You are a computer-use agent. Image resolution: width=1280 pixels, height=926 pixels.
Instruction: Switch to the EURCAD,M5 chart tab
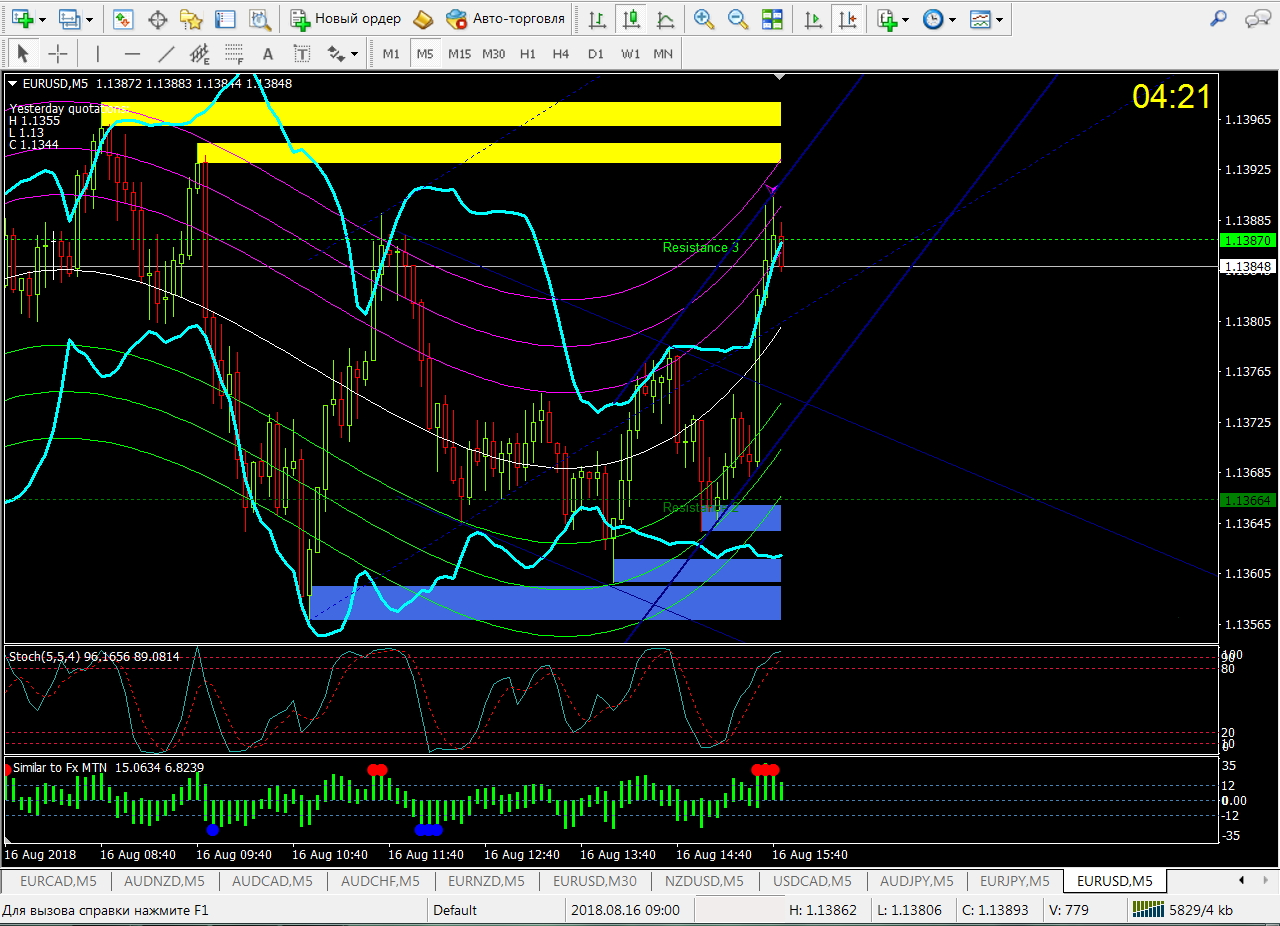(58, 881)
